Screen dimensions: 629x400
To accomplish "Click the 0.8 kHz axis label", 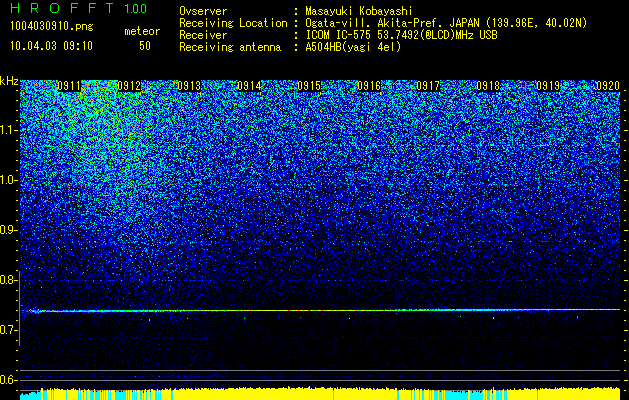I will (9, 280).
